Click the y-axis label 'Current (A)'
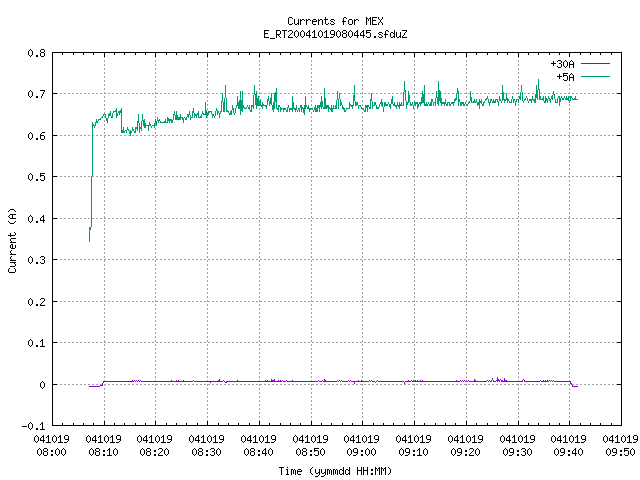 click(12, 240)
